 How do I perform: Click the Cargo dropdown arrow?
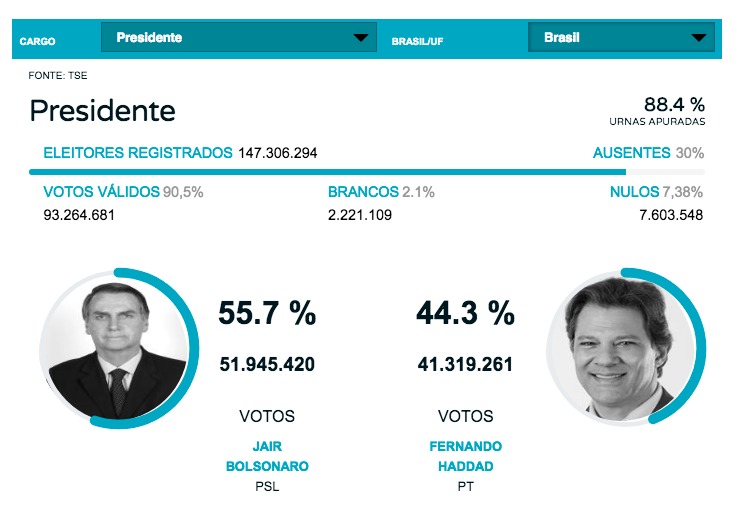361,39
